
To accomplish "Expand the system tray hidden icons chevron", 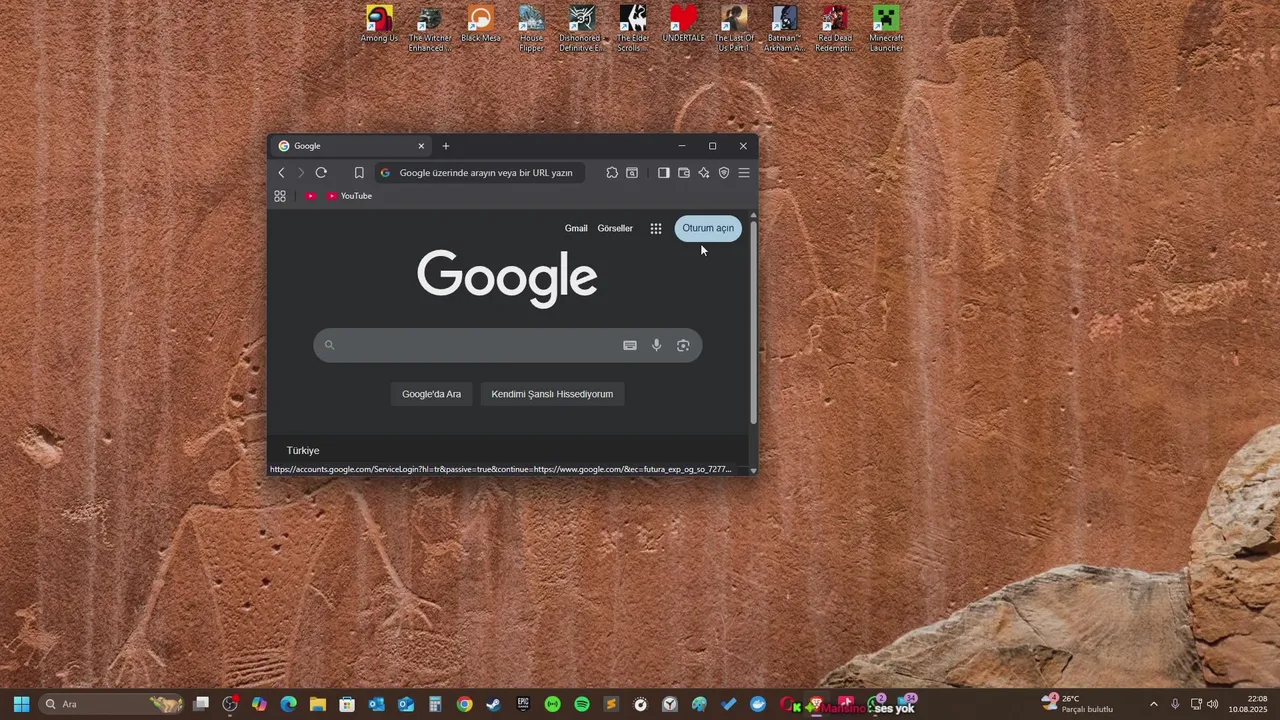I will 1154,704.
